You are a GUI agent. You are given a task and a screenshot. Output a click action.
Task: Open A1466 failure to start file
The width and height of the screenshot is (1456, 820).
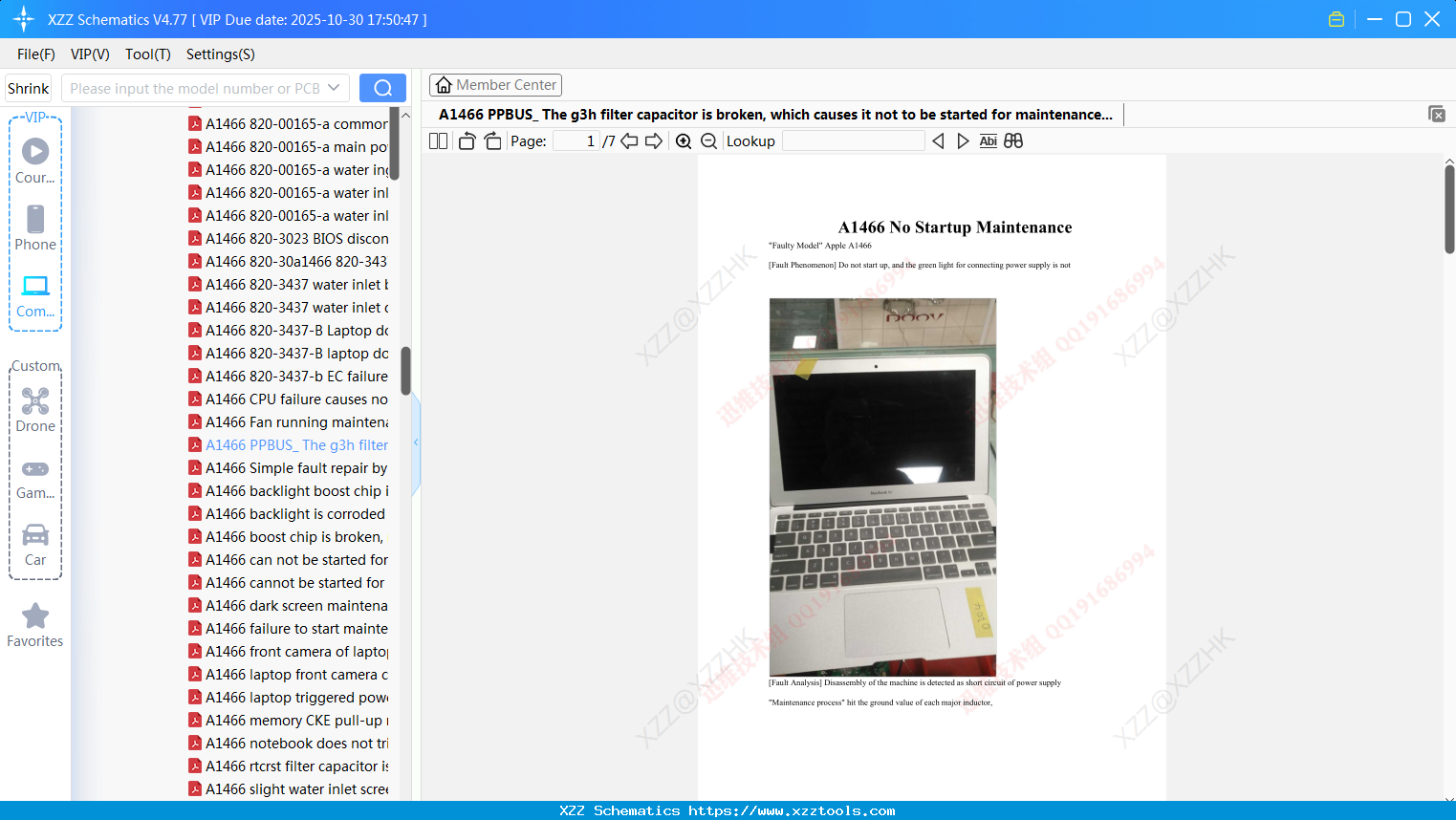coord(289,629)
